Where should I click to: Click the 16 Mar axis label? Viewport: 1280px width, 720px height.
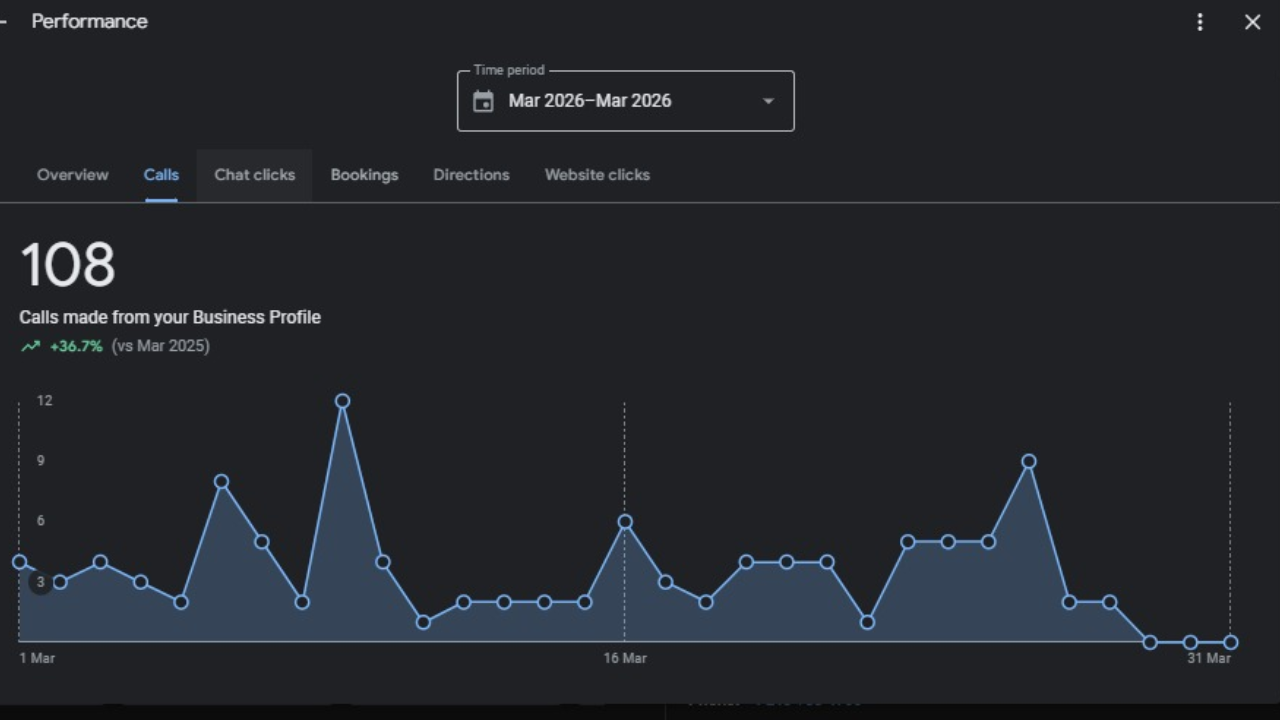624,658
